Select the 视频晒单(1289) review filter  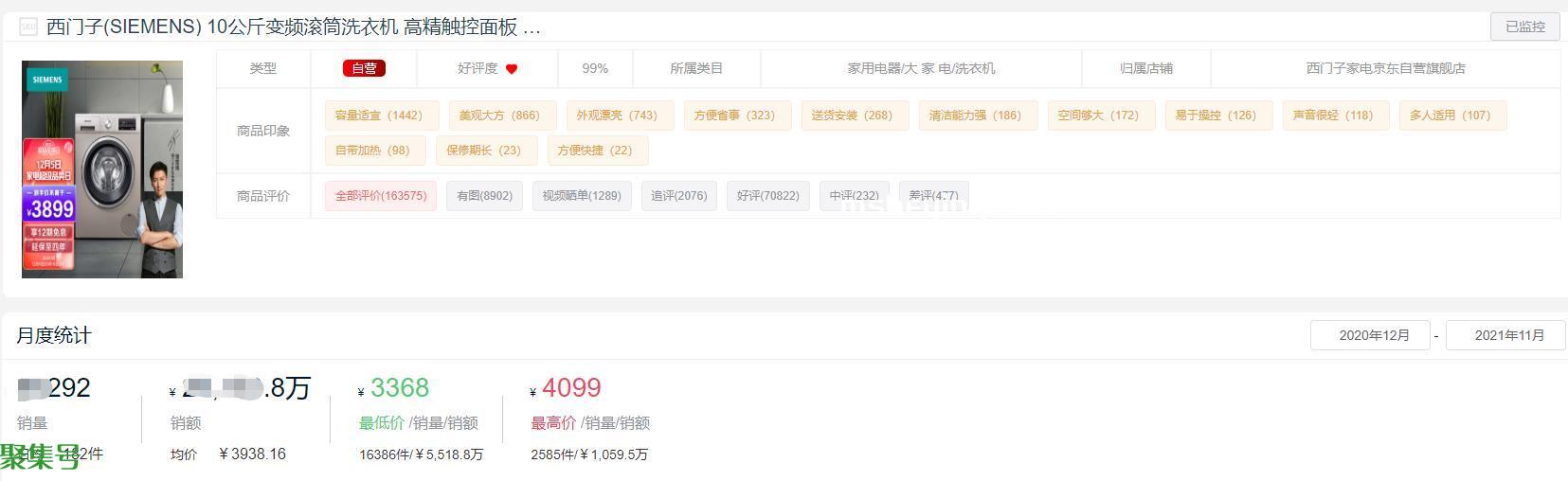[582, 196]
